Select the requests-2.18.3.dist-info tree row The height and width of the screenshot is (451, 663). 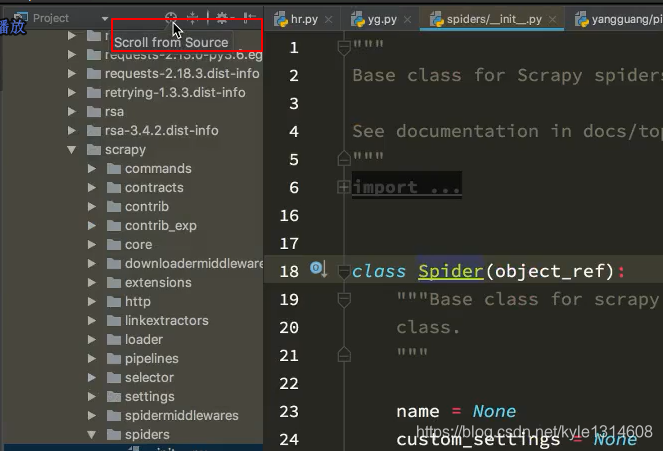coord(134,74)
